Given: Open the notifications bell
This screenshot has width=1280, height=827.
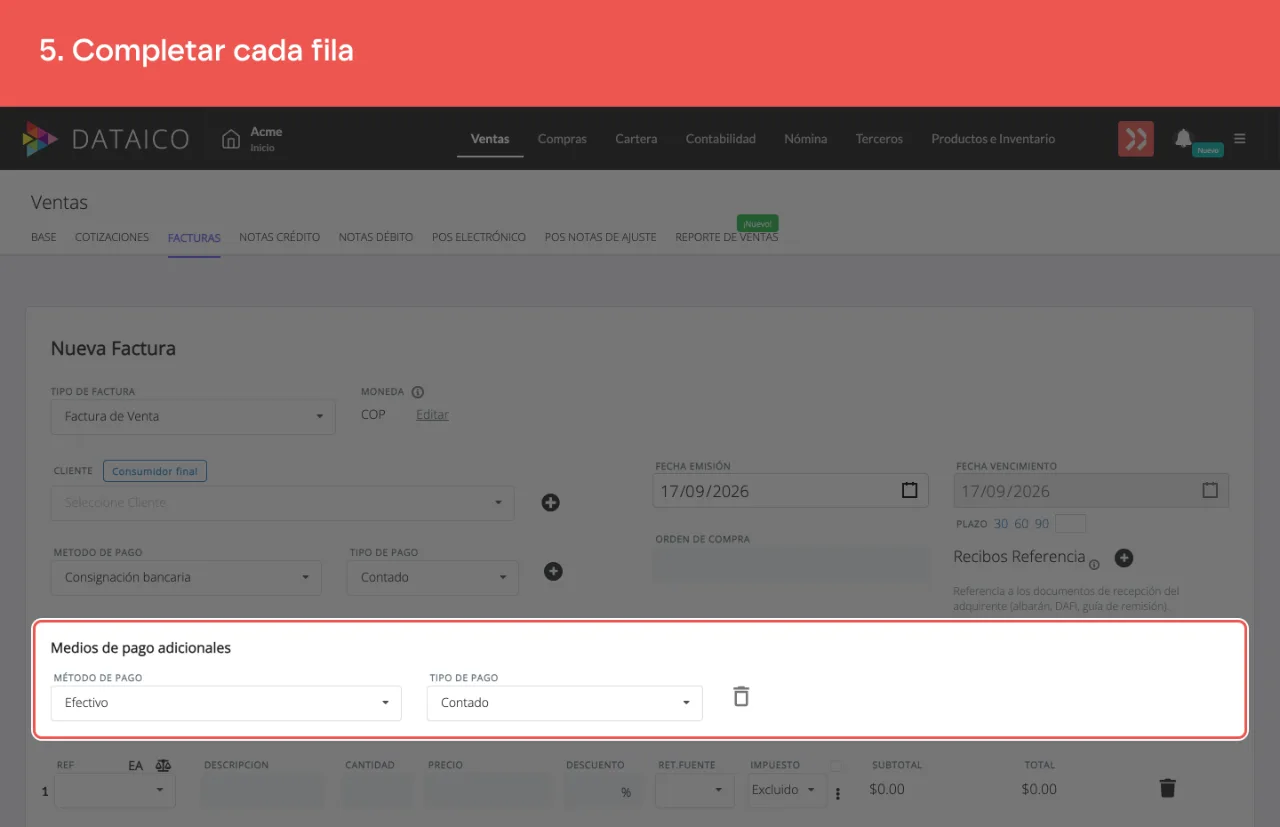Looking at the screenshot, I should pyautogui.click(x=1183, y=138).
